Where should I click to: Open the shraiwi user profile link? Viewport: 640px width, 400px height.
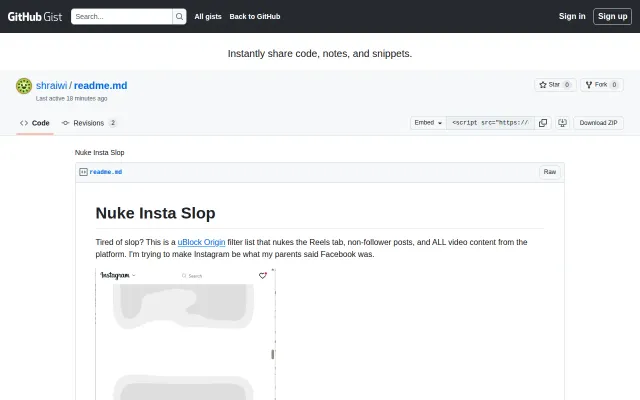(x=51, y=85)
